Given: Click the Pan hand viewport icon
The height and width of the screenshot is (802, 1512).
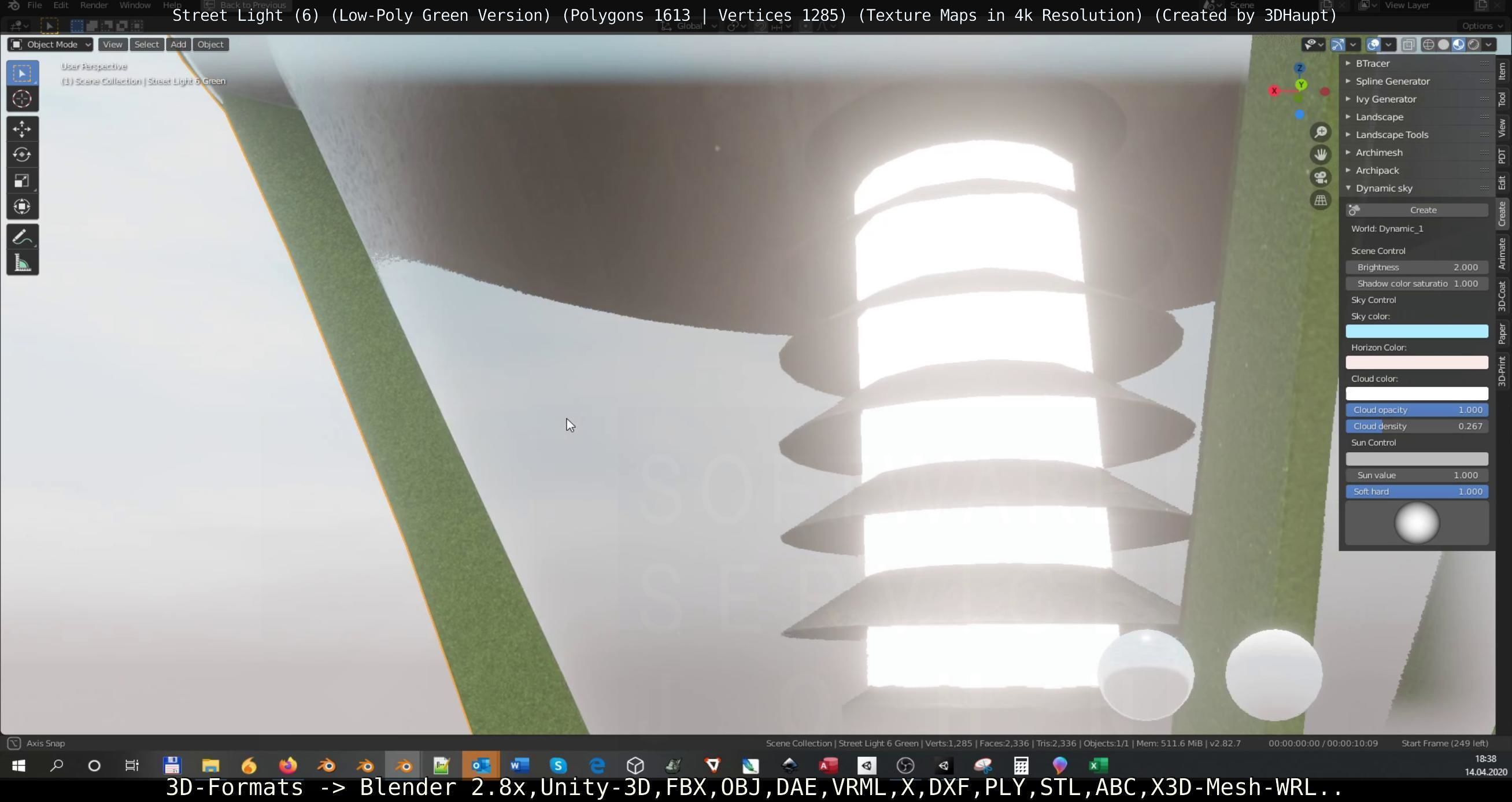Looking at the screenshot, I should 1321,154.
